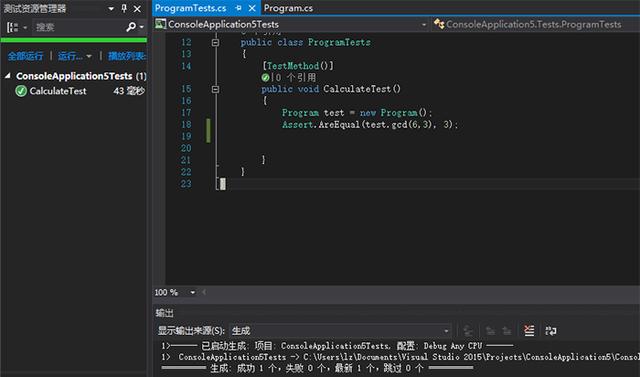Screen dimensions: 640x377
Task: Click Run All tests link
Action: pos(25,56)
